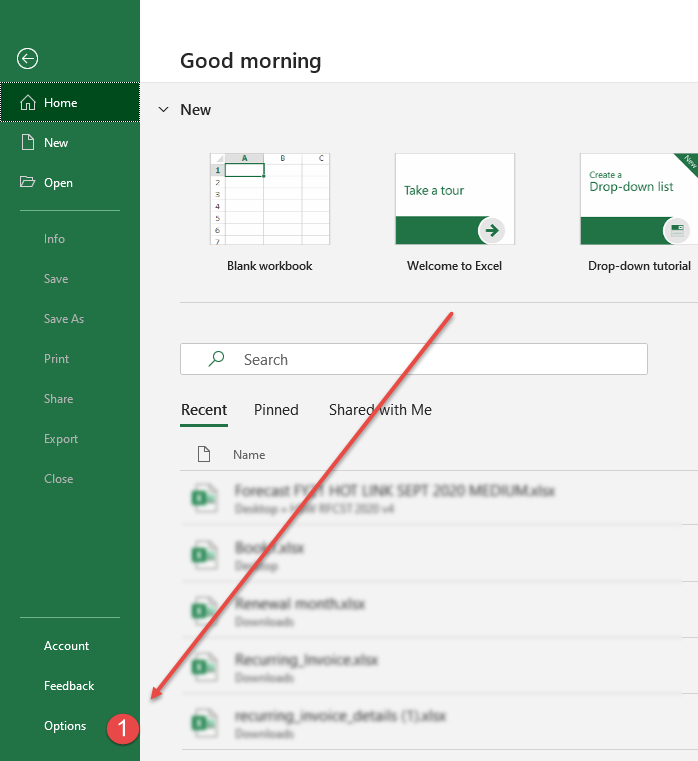Click the Name column header
This screenshot has height=761, width=698.
(x=249, y=455)
